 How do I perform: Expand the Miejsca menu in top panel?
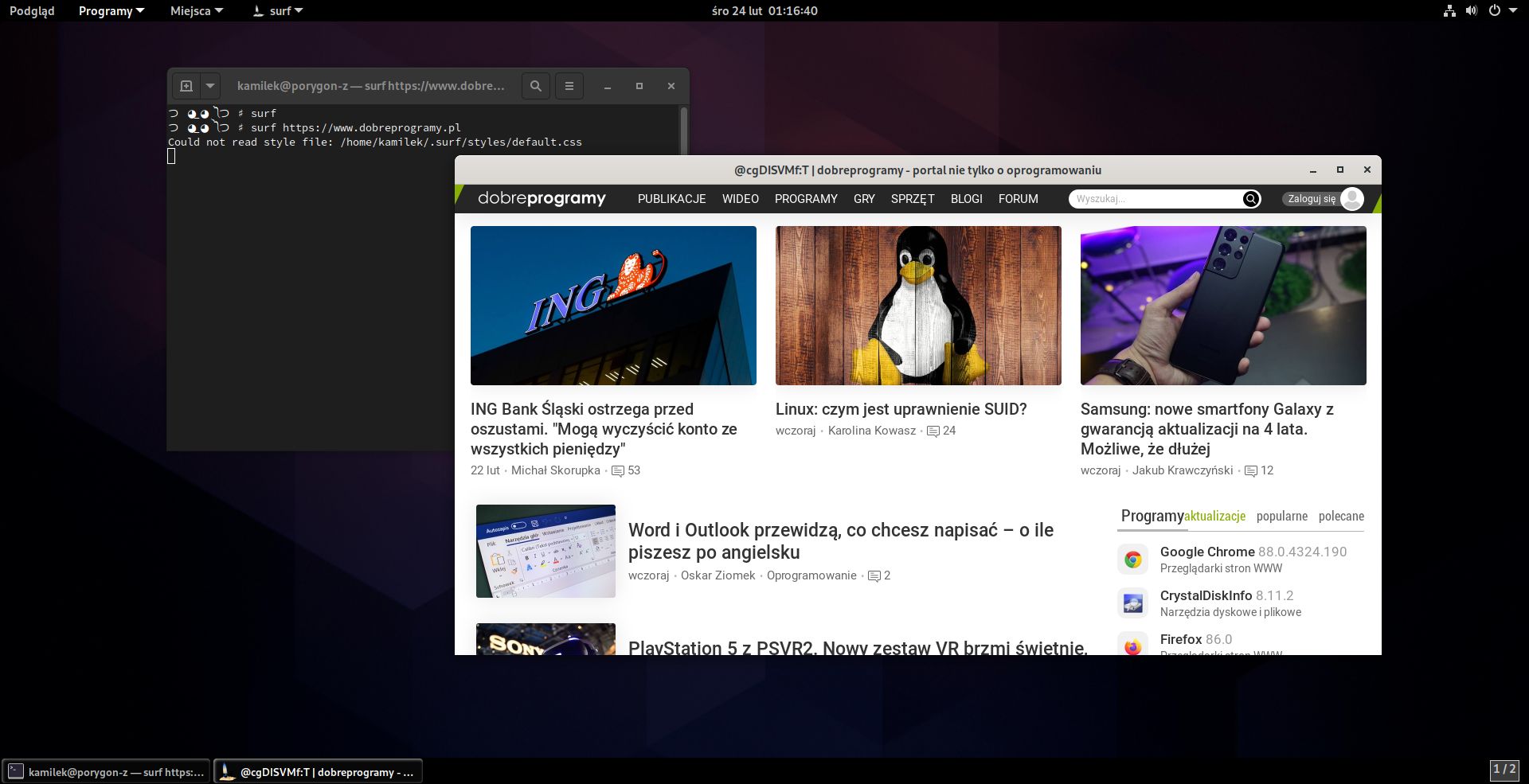196,11
